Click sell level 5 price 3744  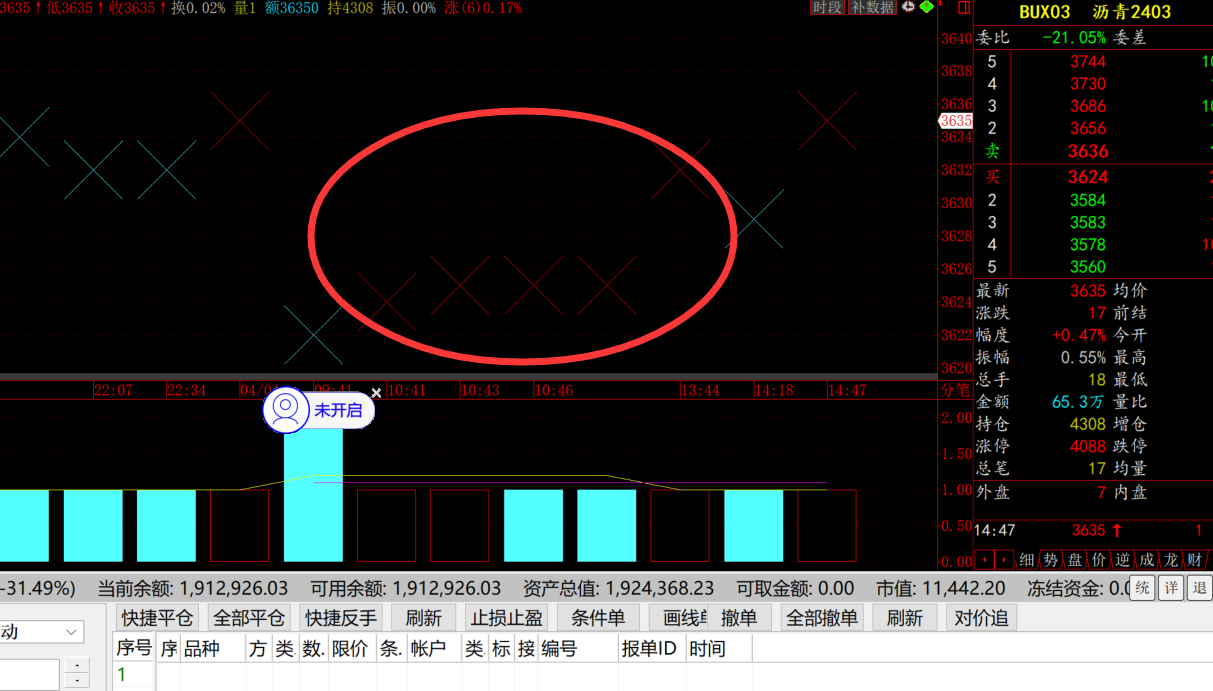1088,62
